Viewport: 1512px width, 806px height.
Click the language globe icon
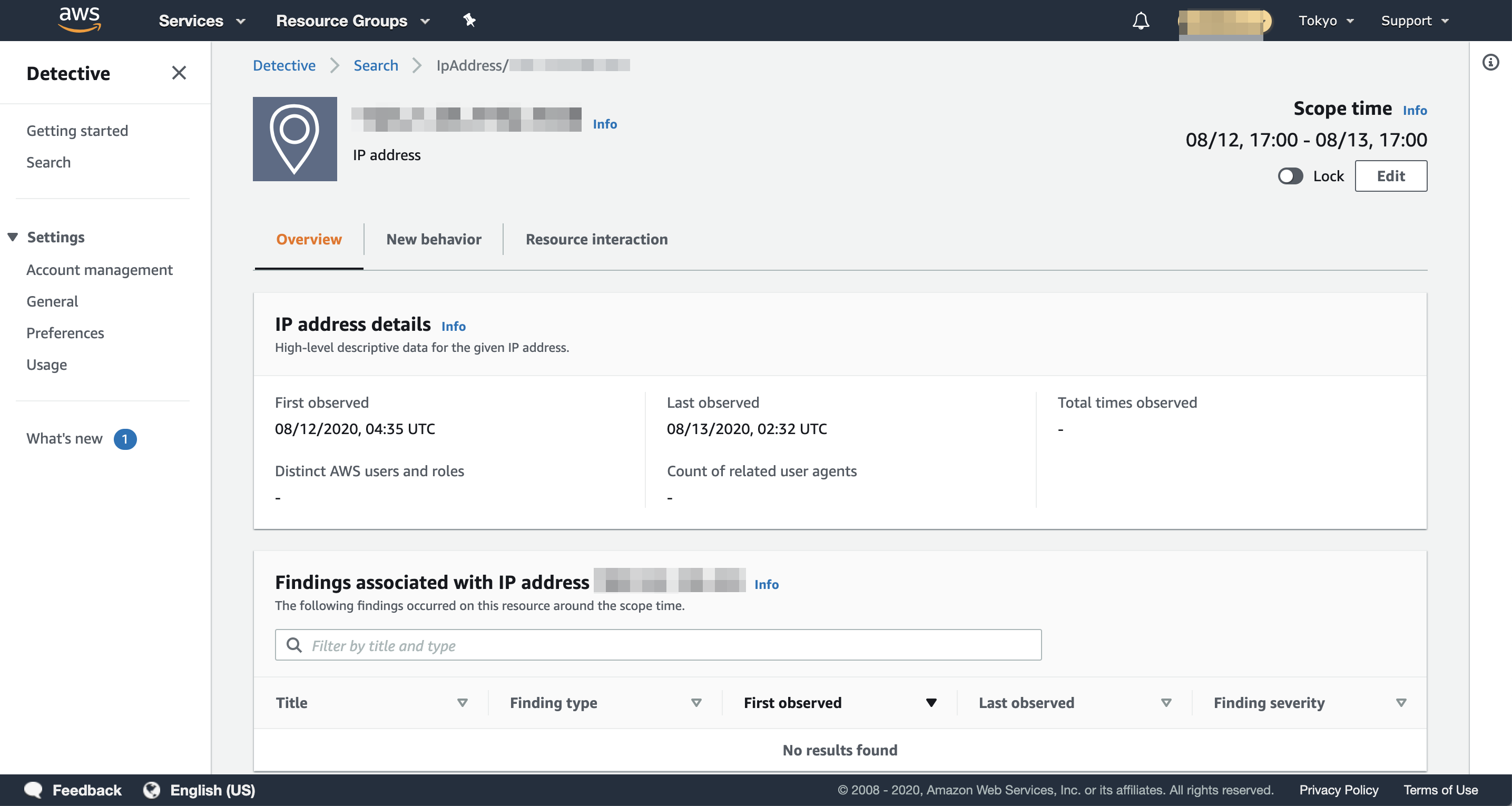(151, 790)
